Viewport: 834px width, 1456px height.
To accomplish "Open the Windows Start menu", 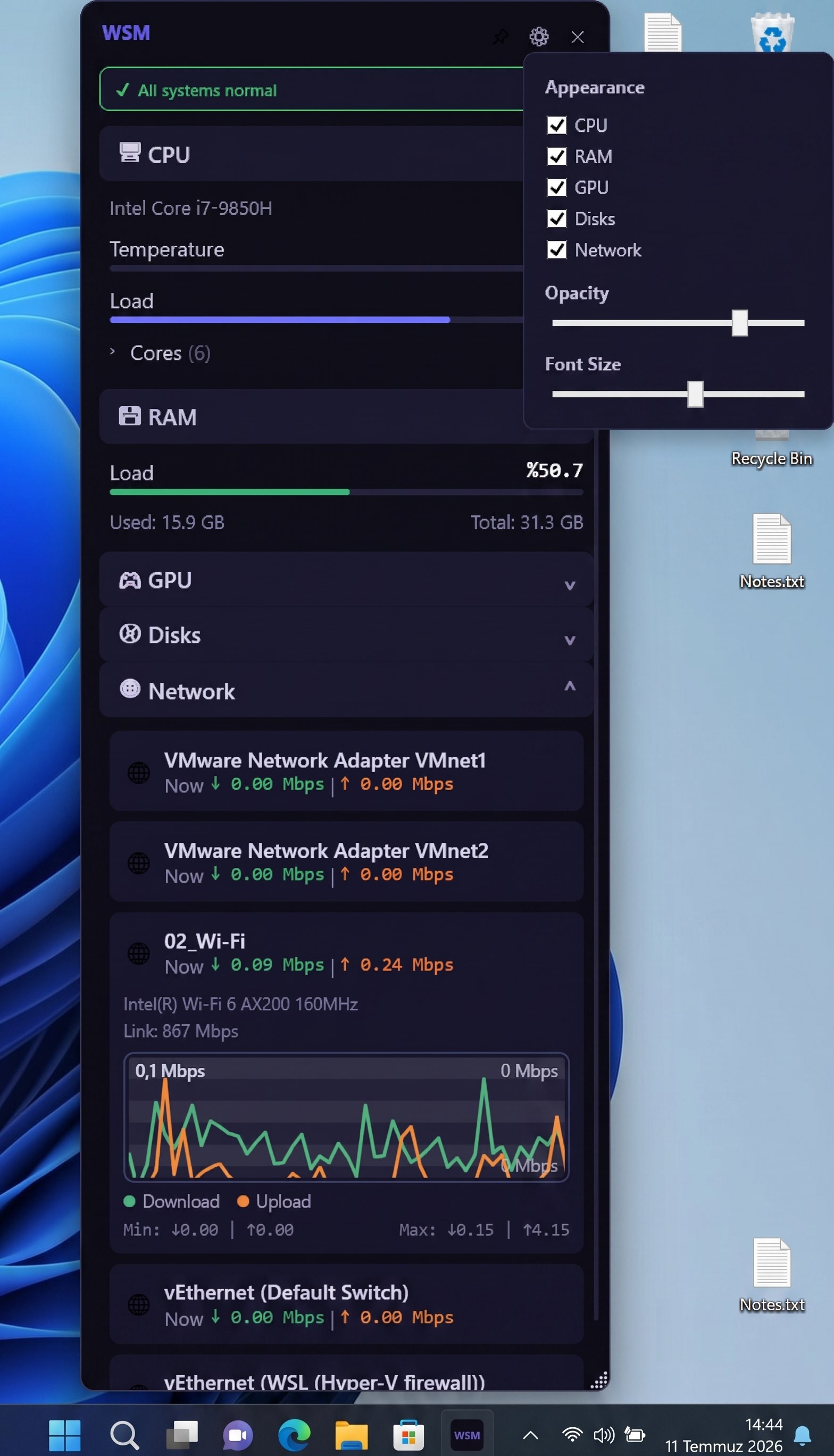I will [x=65, y=1435].
